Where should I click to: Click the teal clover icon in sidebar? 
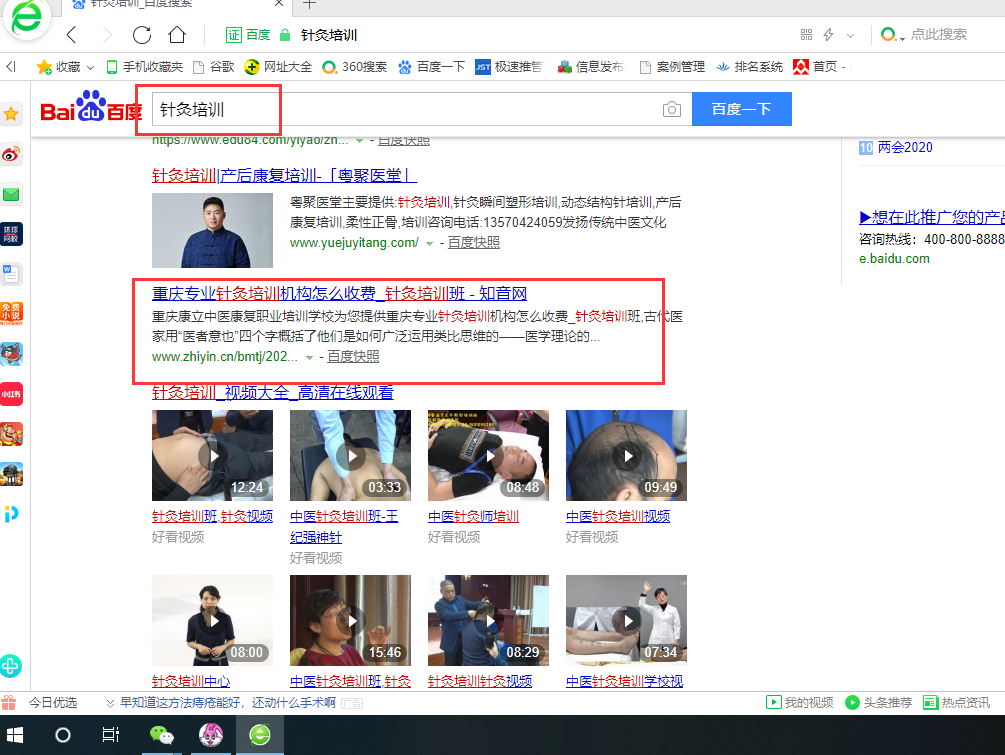(10, 667)
